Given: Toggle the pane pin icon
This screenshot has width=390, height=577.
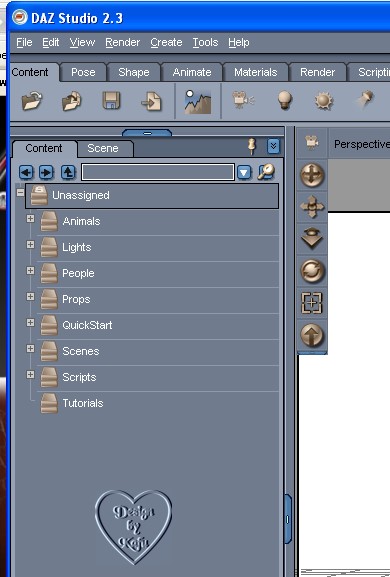Looking at the screenshot, I should pos(252,146).
